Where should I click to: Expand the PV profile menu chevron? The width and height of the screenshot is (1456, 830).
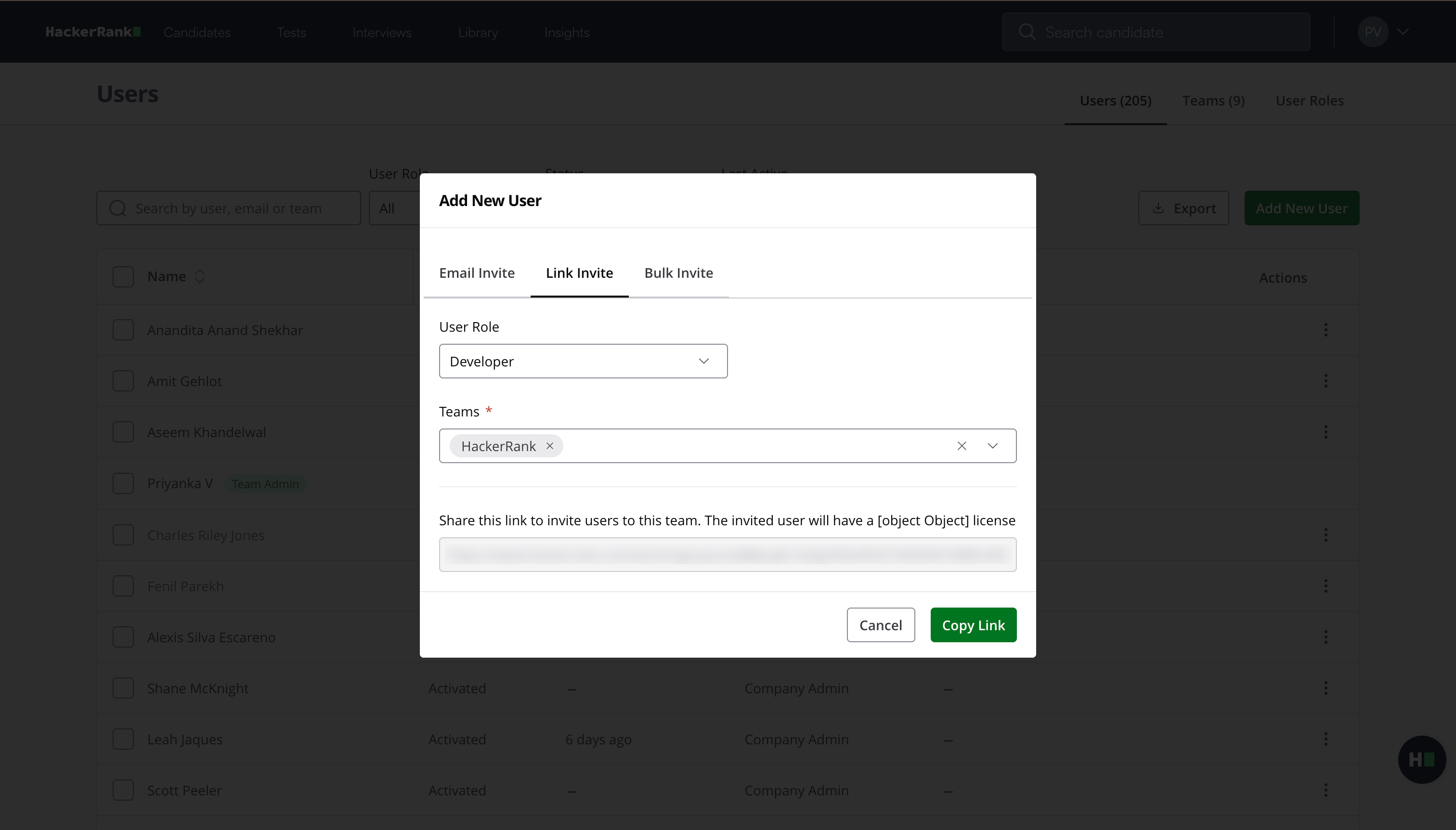[x=1403, y=32]
